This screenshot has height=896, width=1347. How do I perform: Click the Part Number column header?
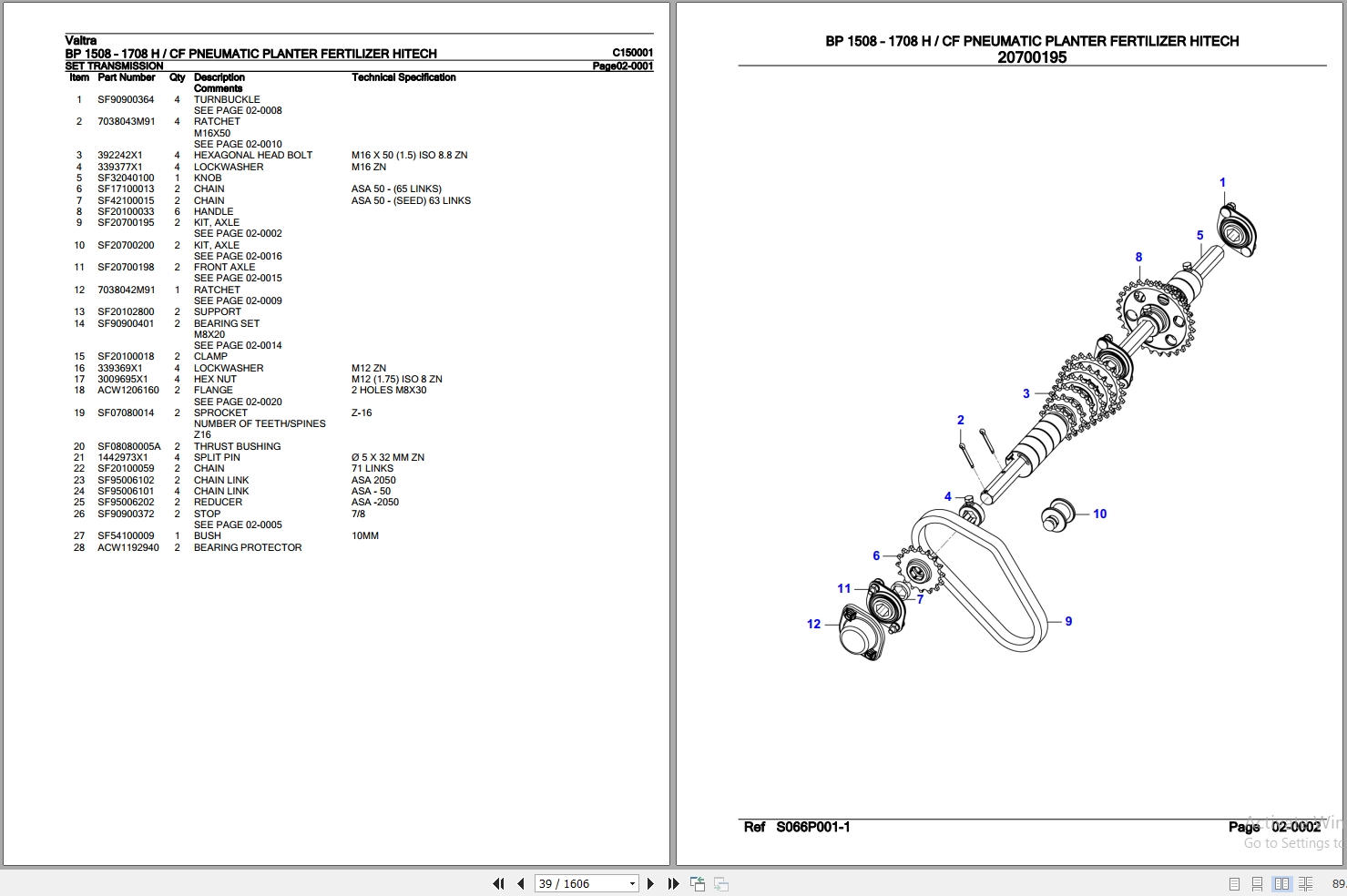click(127, 77)
